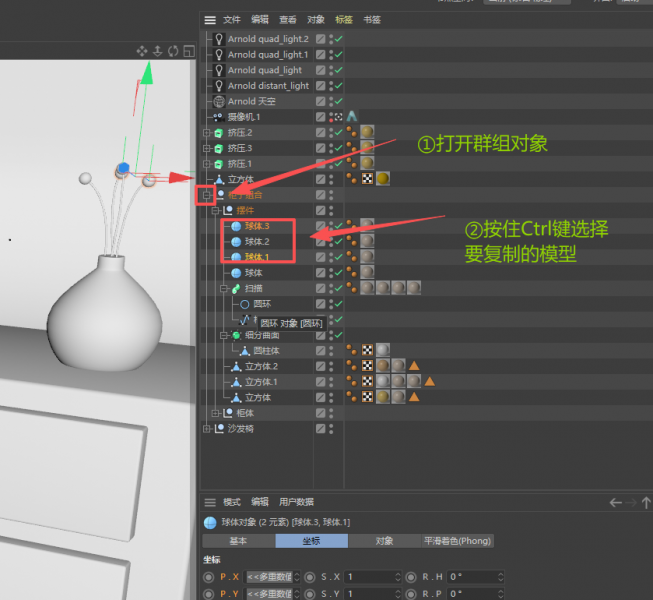Click the viewport pan (move camera) icon
Screen dimensions: 653x600
(141, 51)
